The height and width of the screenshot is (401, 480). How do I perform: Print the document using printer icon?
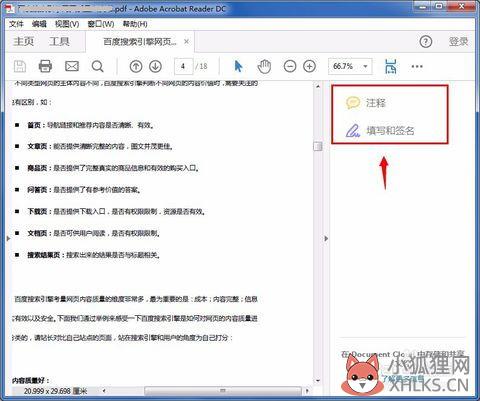[x=45, y=66]
